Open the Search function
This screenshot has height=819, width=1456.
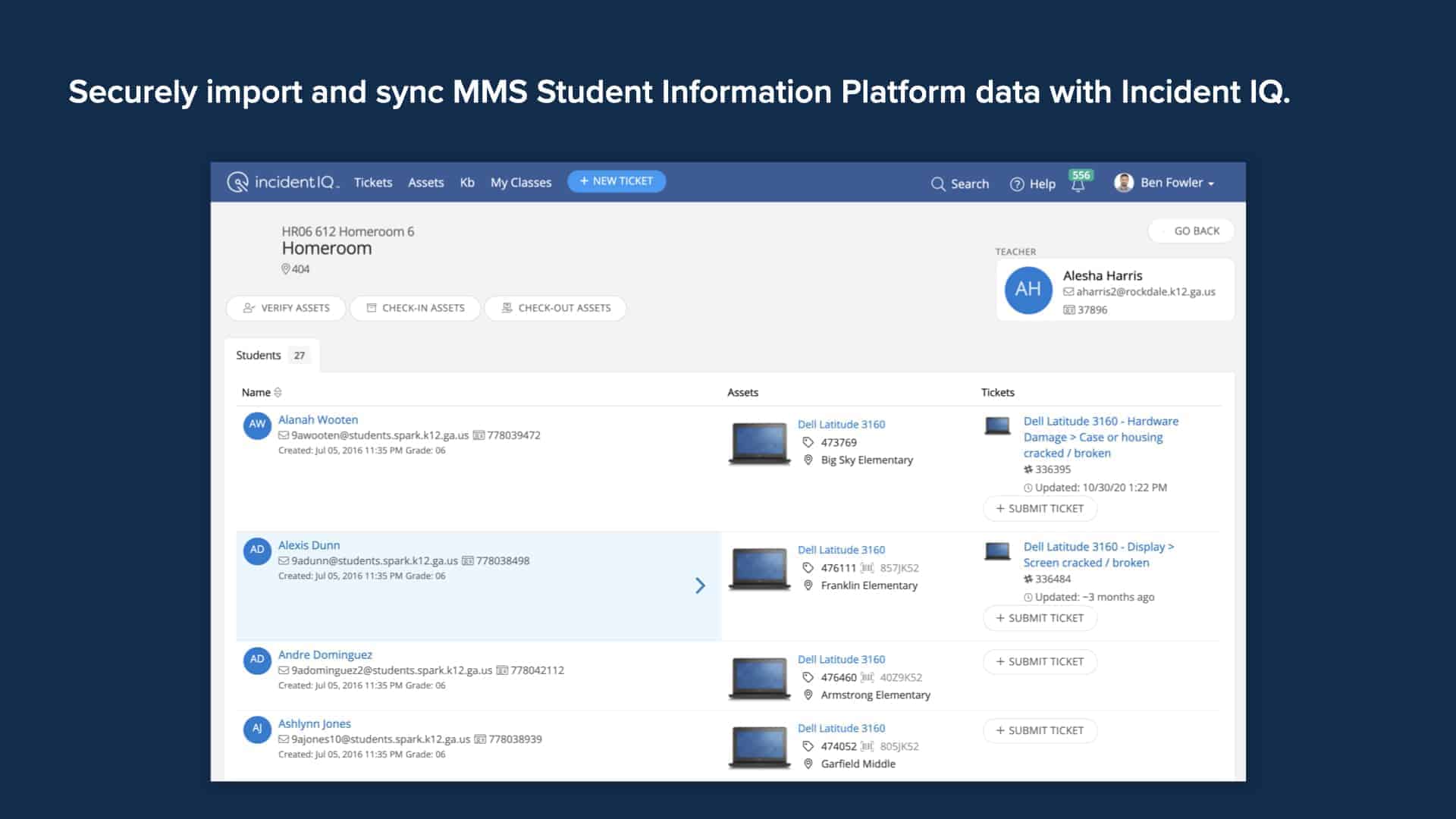coord(938,184)
